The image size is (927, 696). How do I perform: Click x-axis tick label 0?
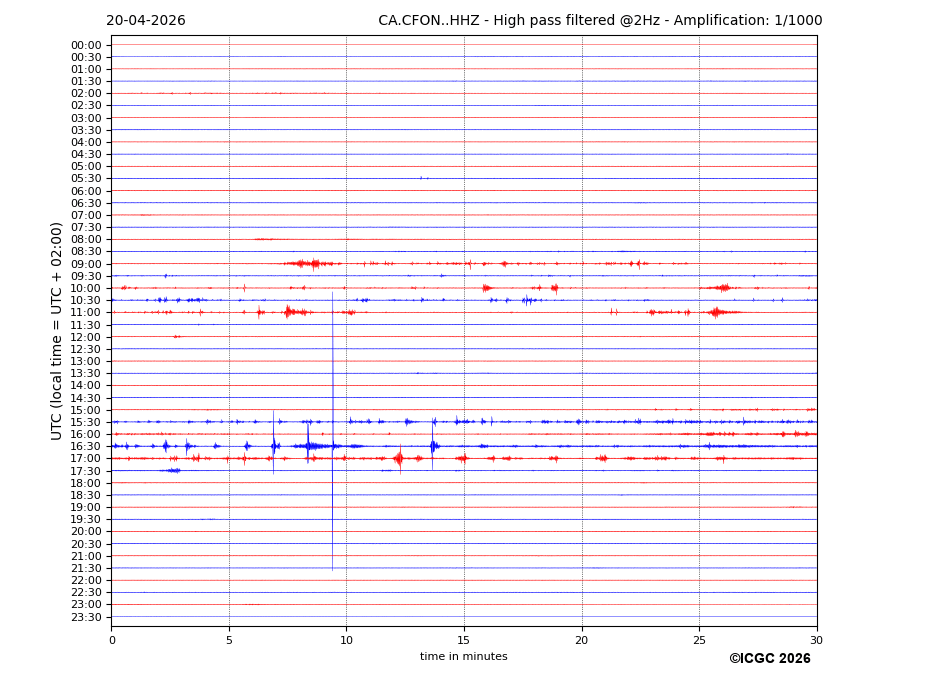pyautogui.click(x=112, y=640)
